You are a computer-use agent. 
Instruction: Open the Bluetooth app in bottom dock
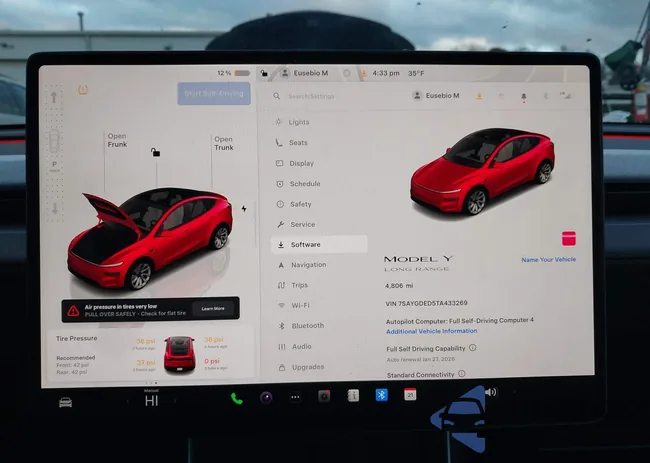[381, 395]
